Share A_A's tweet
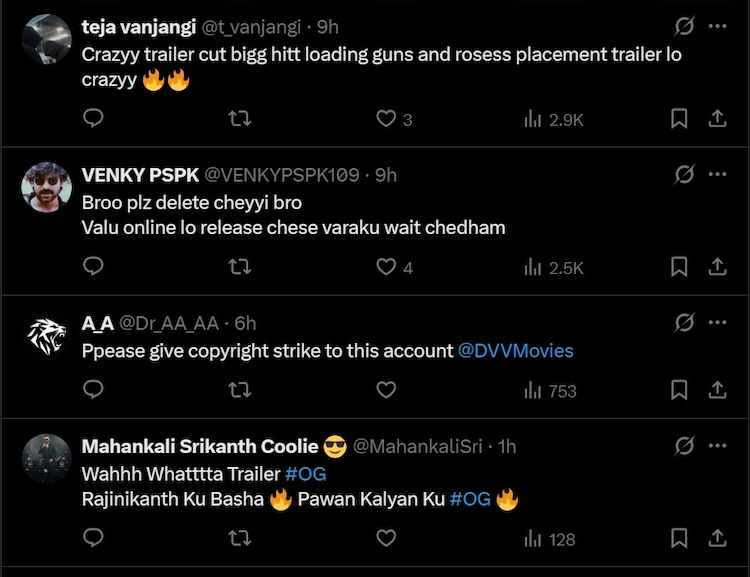Viewport: 750px width, 577px height. click(x=717, y=391)
